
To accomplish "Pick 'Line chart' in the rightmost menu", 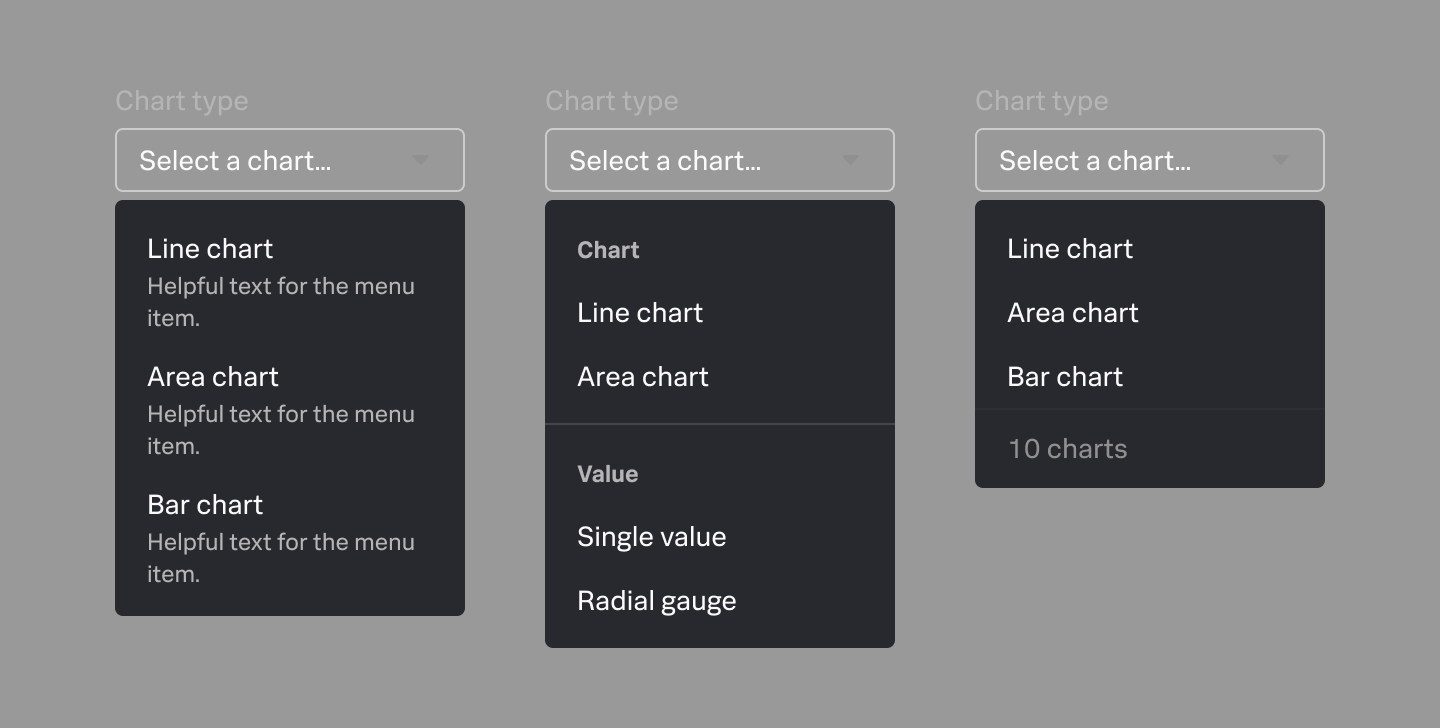I will [1070, 248].
